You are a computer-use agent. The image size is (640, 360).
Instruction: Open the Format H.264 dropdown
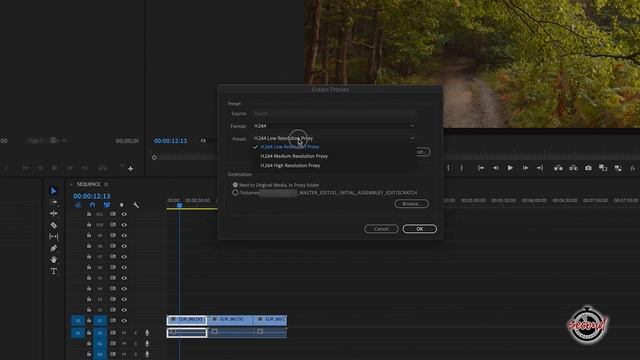click(x=334, y=126)
